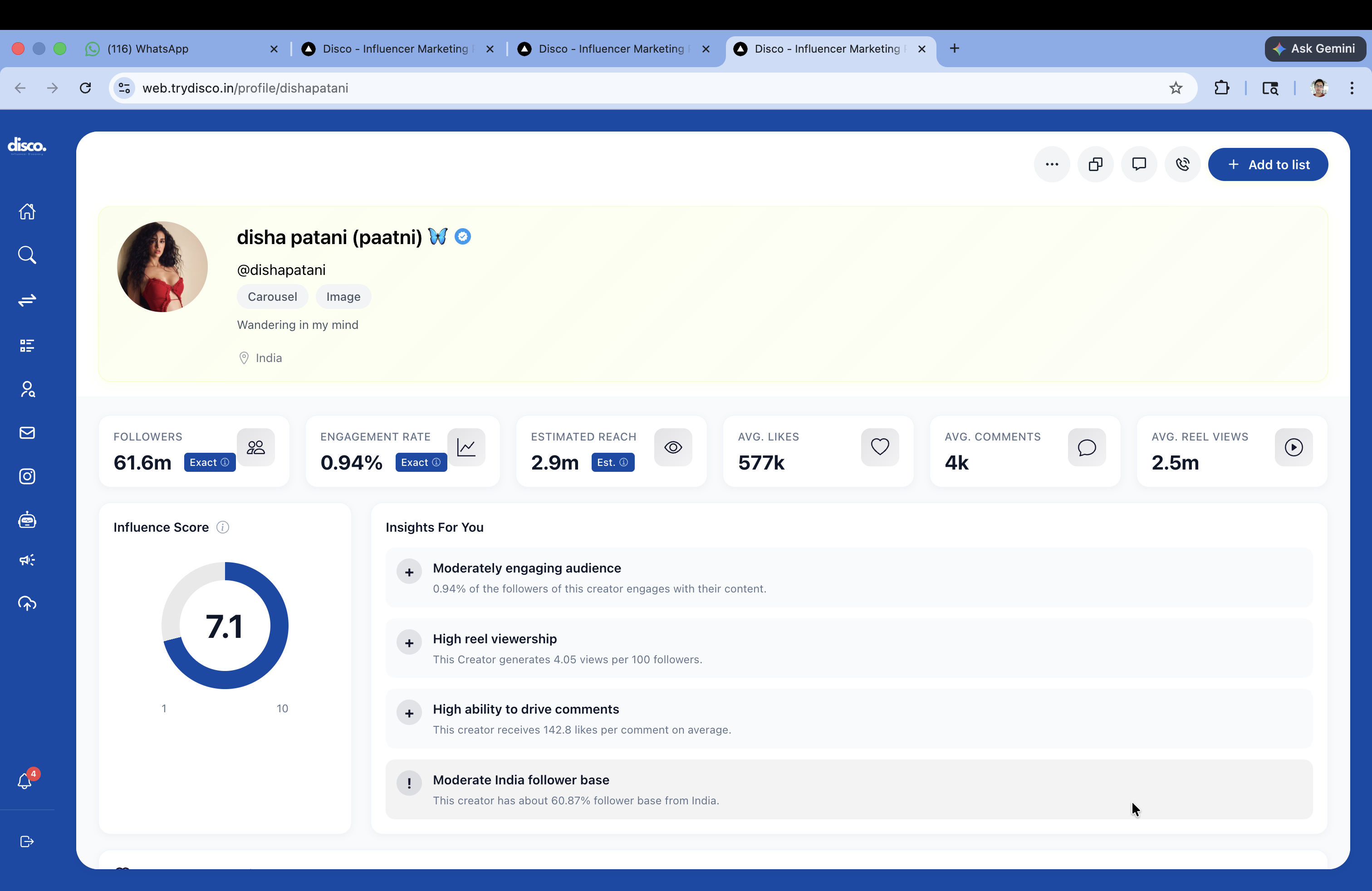Open the compare arrows sidebar icon
Screen dimensions: 1372x891
click(x=27, y=300)
